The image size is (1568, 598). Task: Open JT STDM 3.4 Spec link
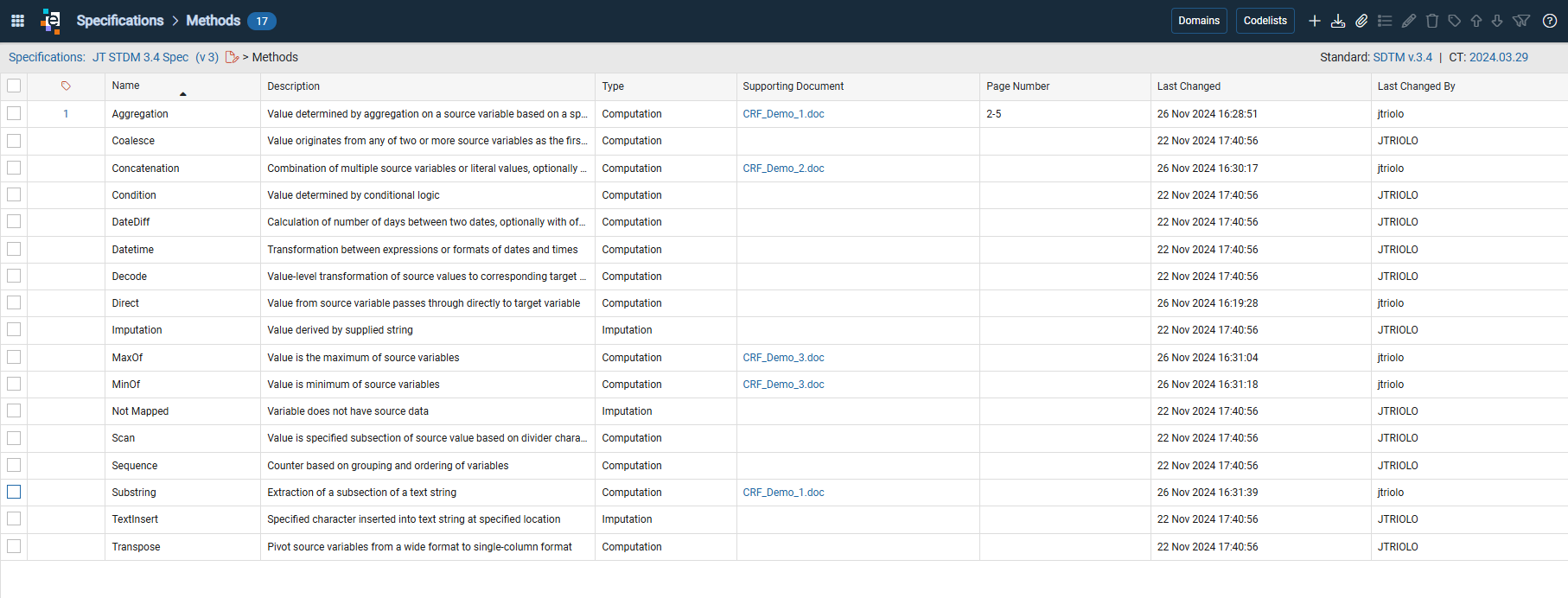140,57
